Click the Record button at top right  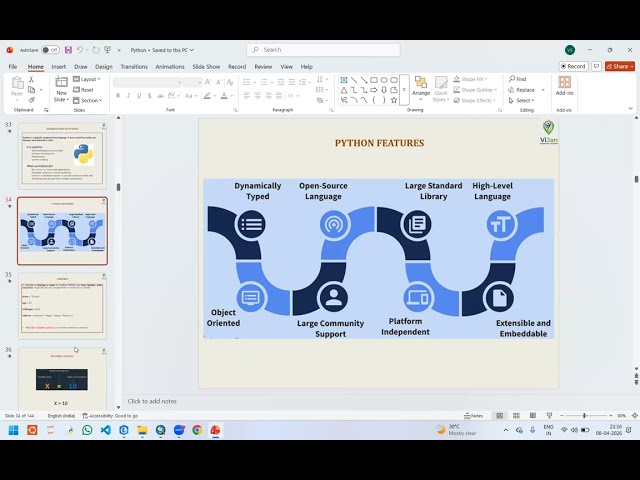[x=573, y=66]
